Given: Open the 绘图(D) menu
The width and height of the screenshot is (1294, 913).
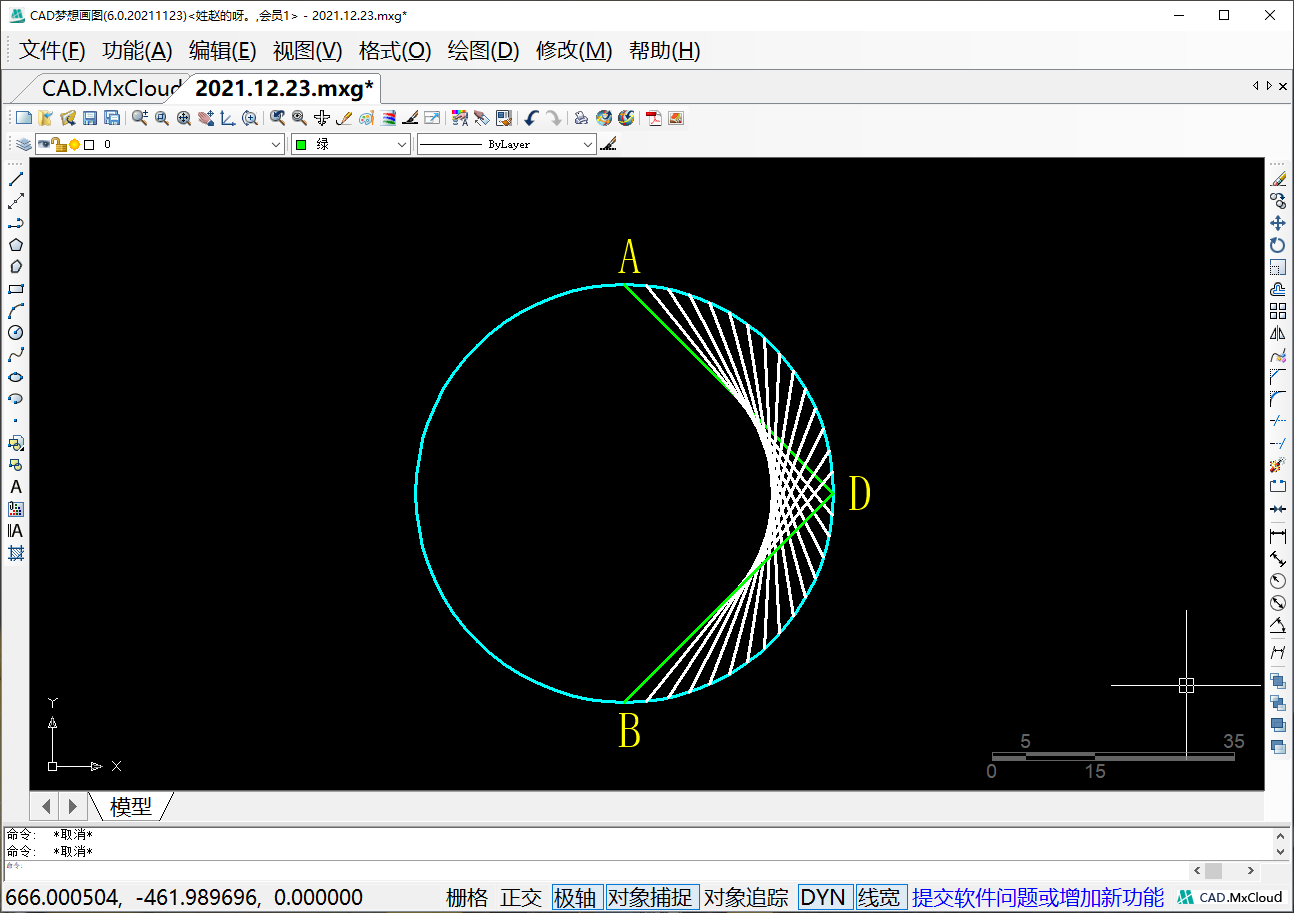Looking at the screenshot, I should (x=484, y=51).
